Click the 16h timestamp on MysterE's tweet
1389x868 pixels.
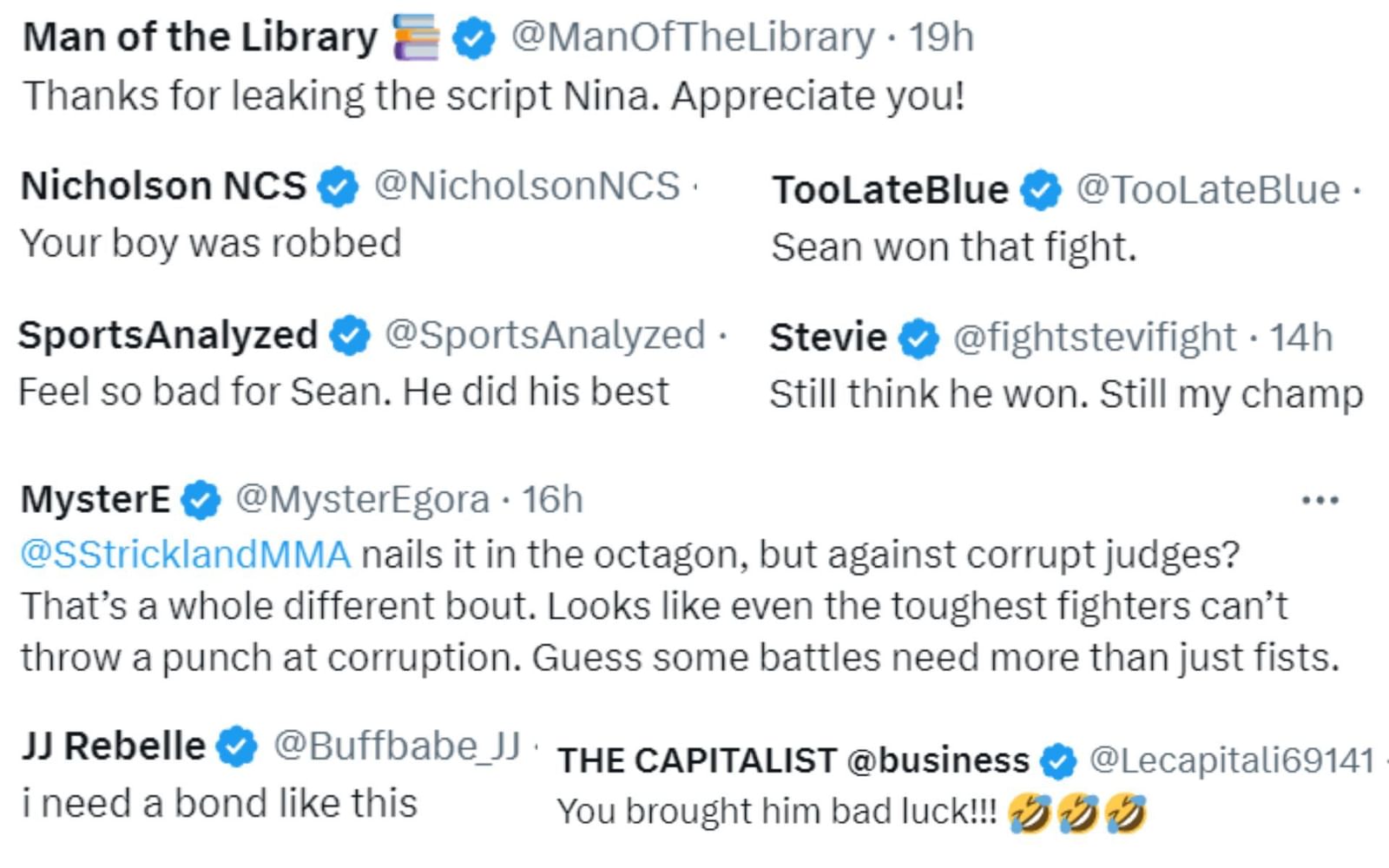[550, 499]
